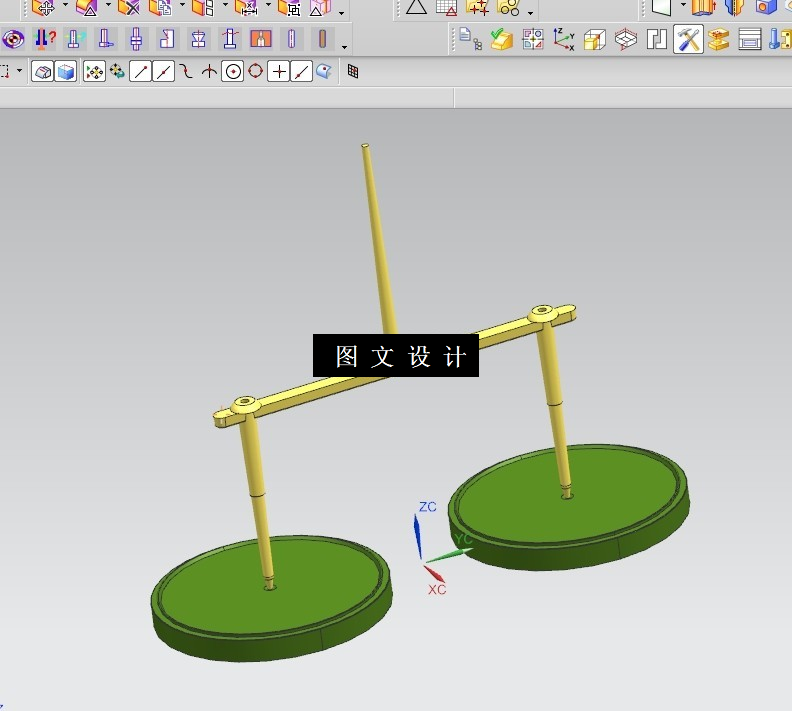Toggle Quadrant Point snap (red circle icon)
792x711 pixels.
tap(256, 72)
